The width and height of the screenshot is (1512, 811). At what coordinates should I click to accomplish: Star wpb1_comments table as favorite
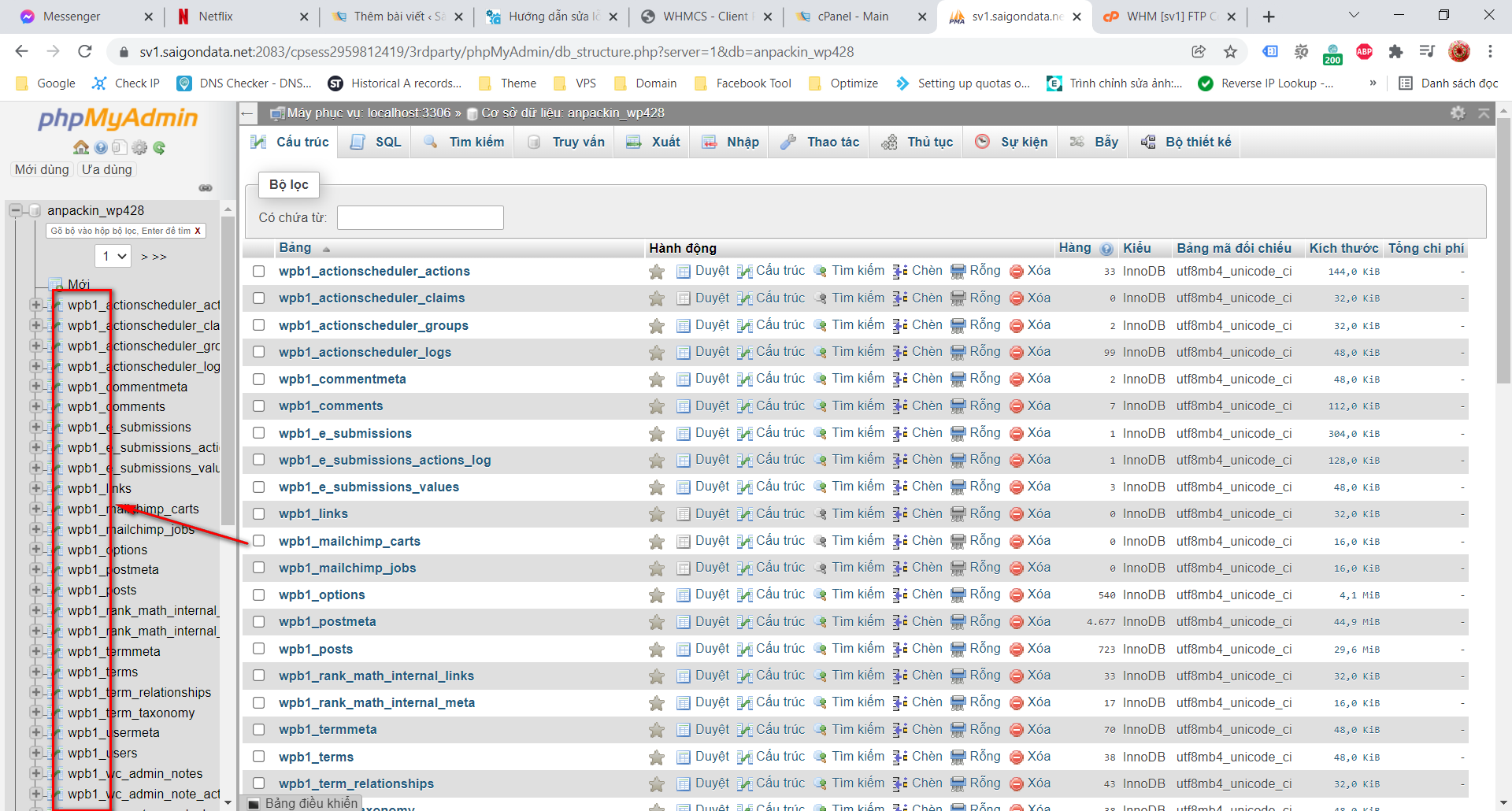pos(656,406)
